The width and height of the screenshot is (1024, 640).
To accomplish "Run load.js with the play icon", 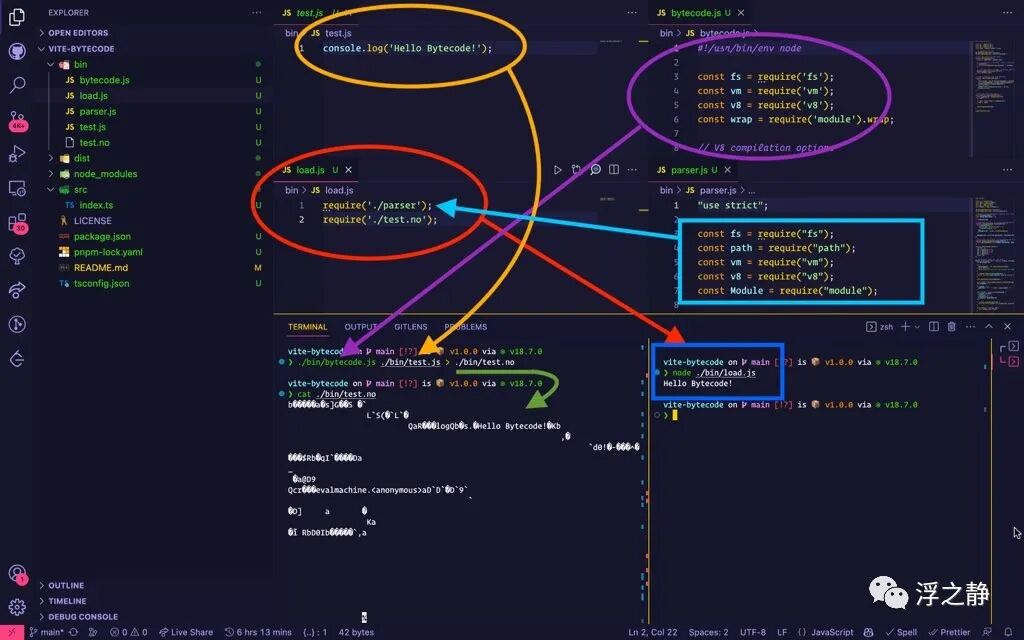I will pos(557,170).
